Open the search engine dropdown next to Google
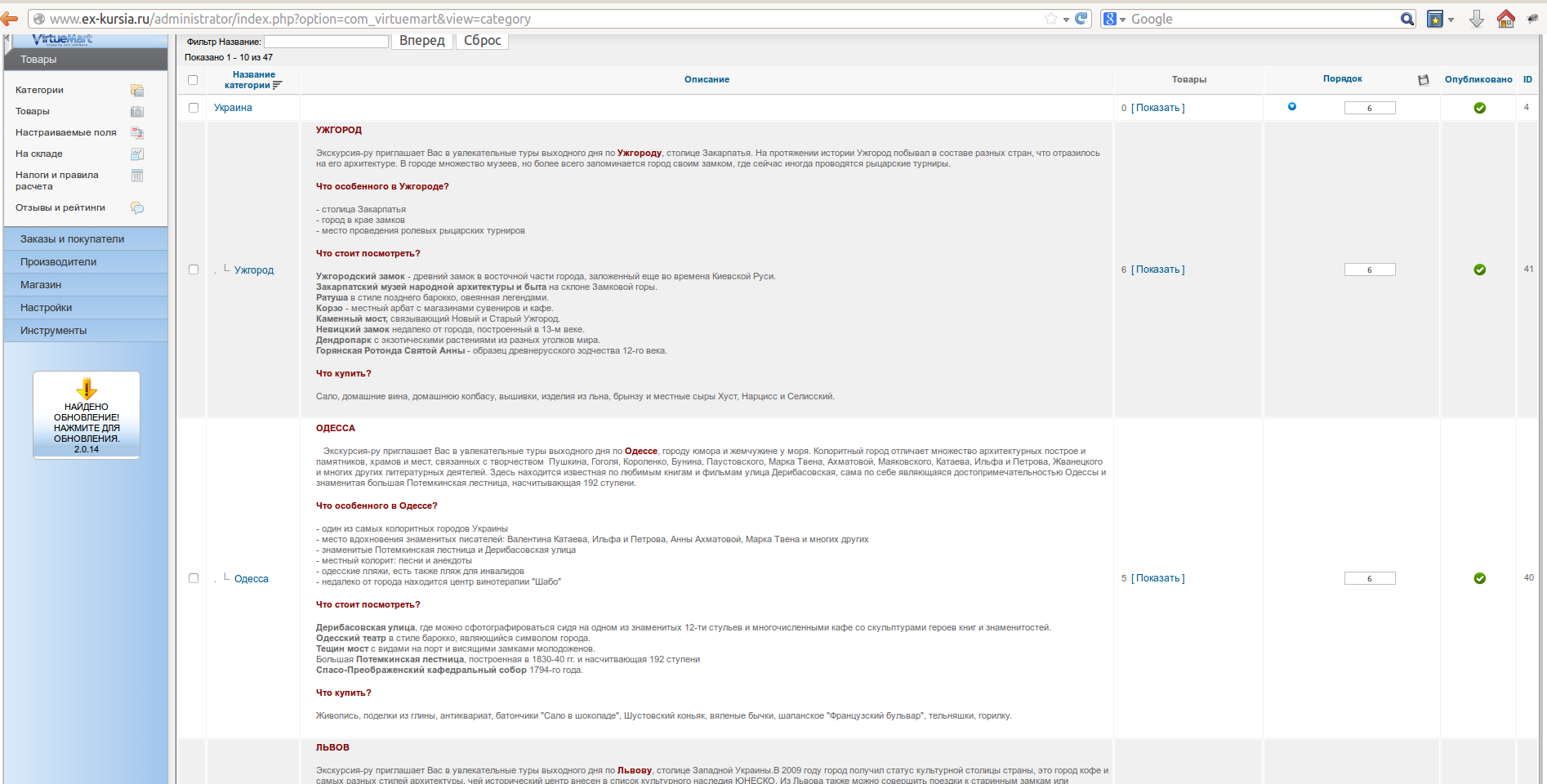Screen dimensions: 1547x784 [x=1122, y=20]
